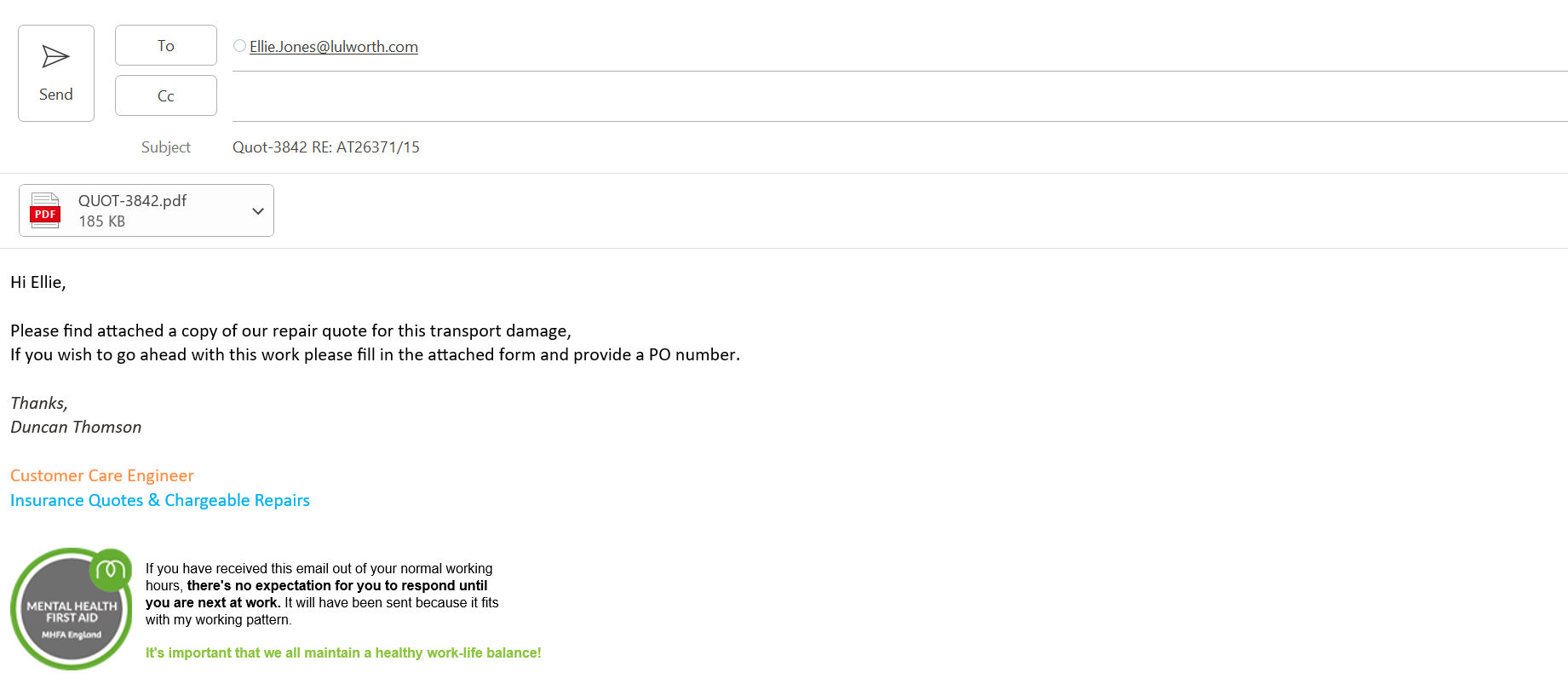The height and width of the screenshot is (684, 1568).
Task: Open the QUOT-3842.pdf attachment dropdown arrow
Action: point(257,211)
